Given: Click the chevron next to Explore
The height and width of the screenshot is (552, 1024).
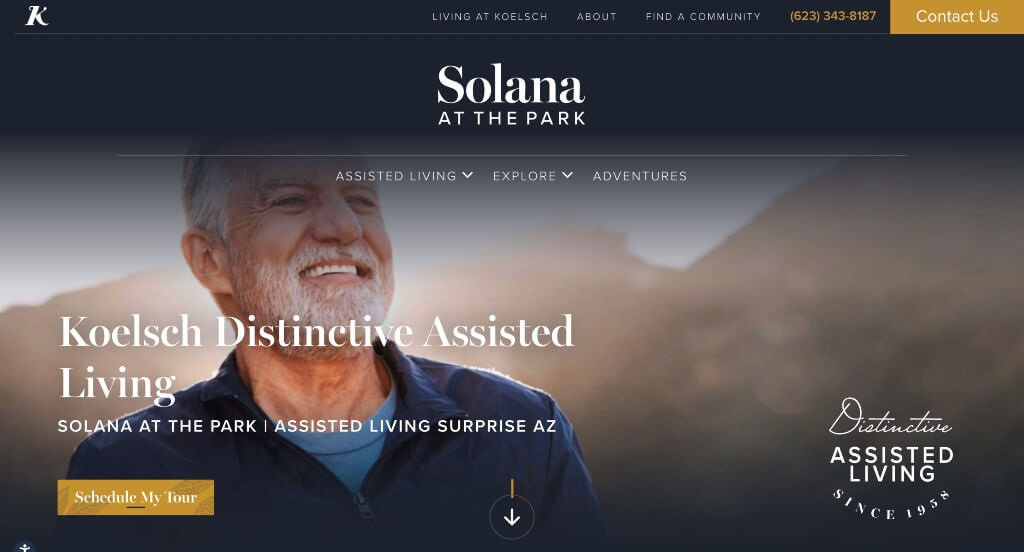Looking at the screenshot, I should pyautogui.click(x=568, y=175).
